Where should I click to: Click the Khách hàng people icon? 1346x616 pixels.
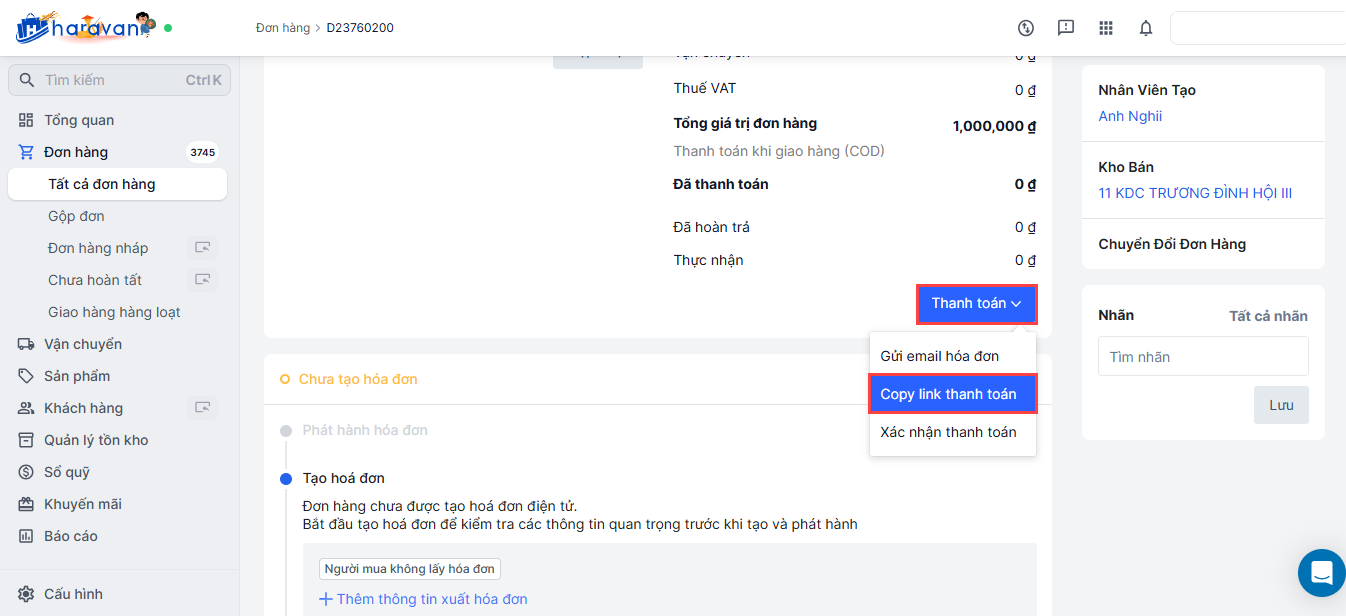pyautogui.click(x=26, y=408)
